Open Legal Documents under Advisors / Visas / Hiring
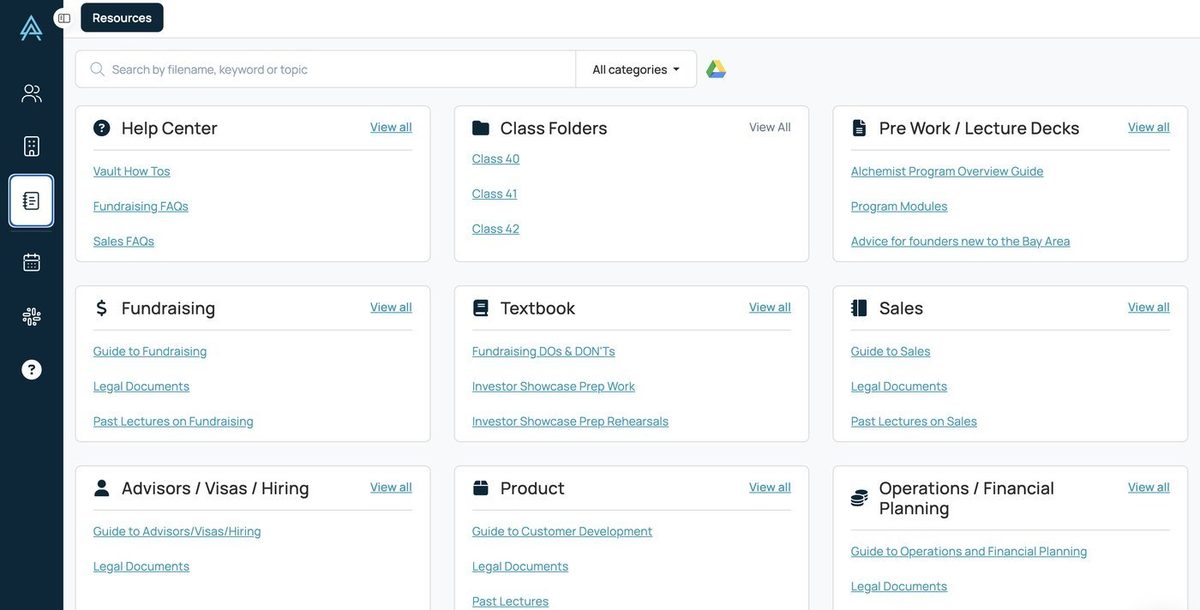The width and height of the screenshot is (1200, 610). [141, 566]
